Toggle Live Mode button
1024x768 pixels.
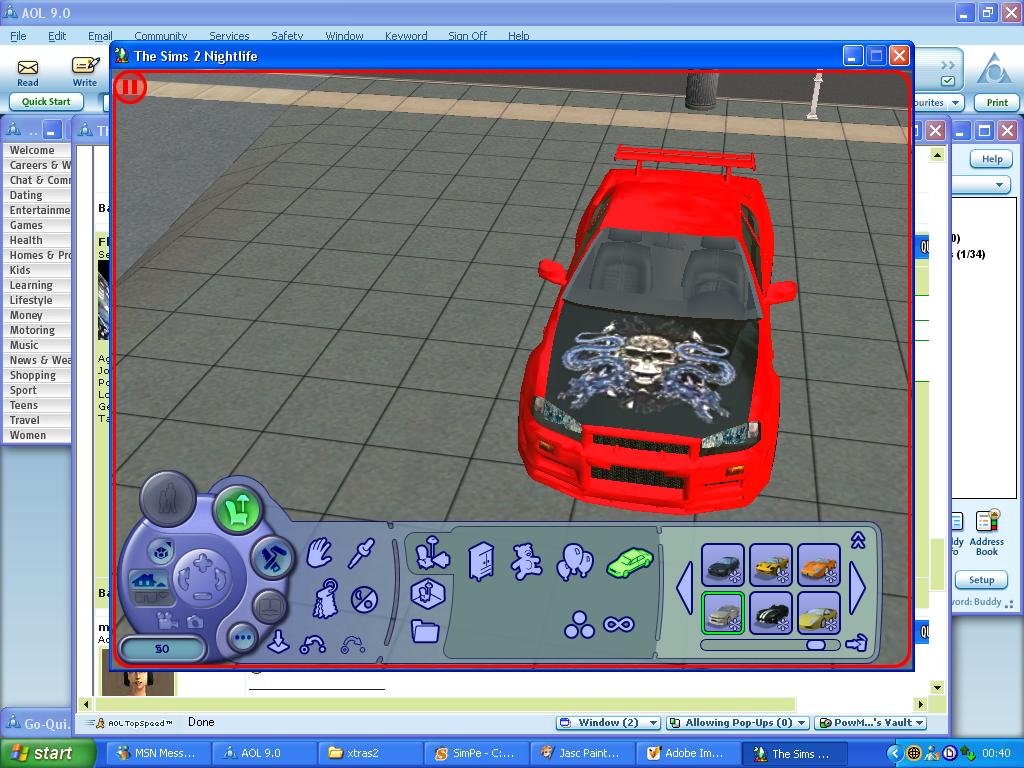(x=167, y=497)
